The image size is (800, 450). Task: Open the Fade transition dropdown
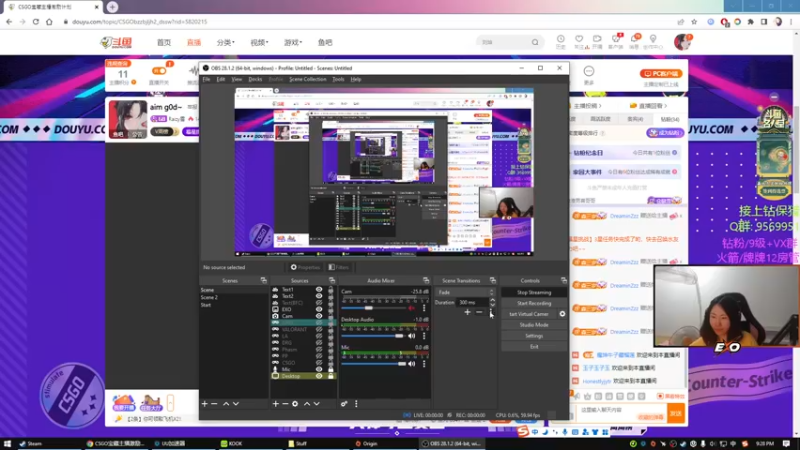pyautogui.click(x=465, y=292)
